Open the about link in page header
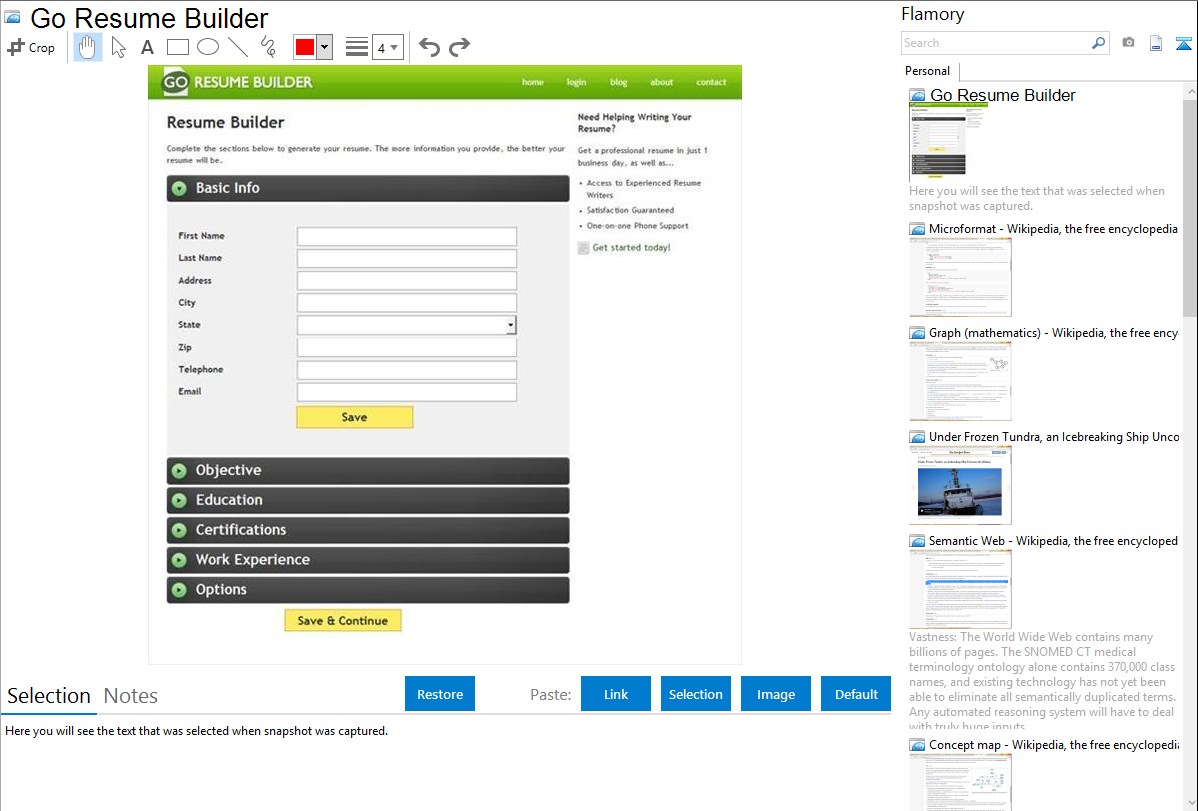 point(662,82)
